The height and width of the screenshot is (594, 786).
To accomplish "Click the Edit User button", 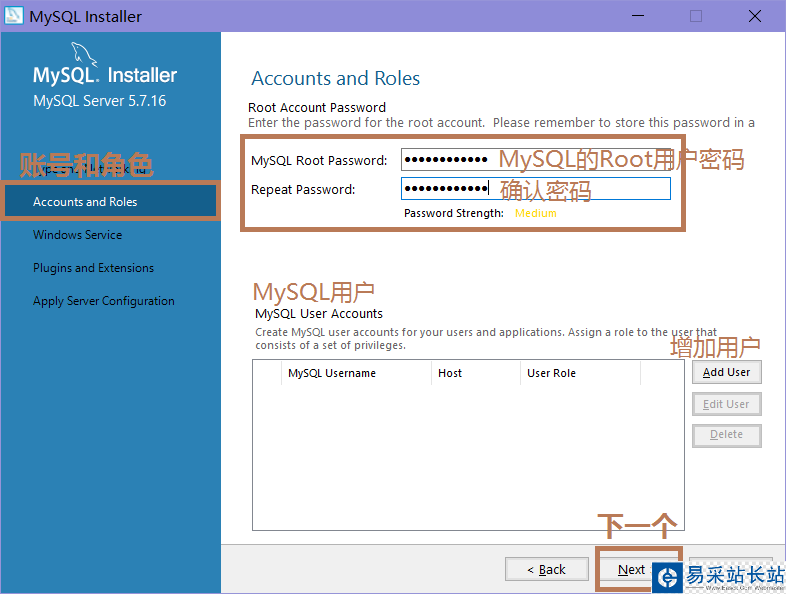I will pyautogui.click(x=727, y=404).
